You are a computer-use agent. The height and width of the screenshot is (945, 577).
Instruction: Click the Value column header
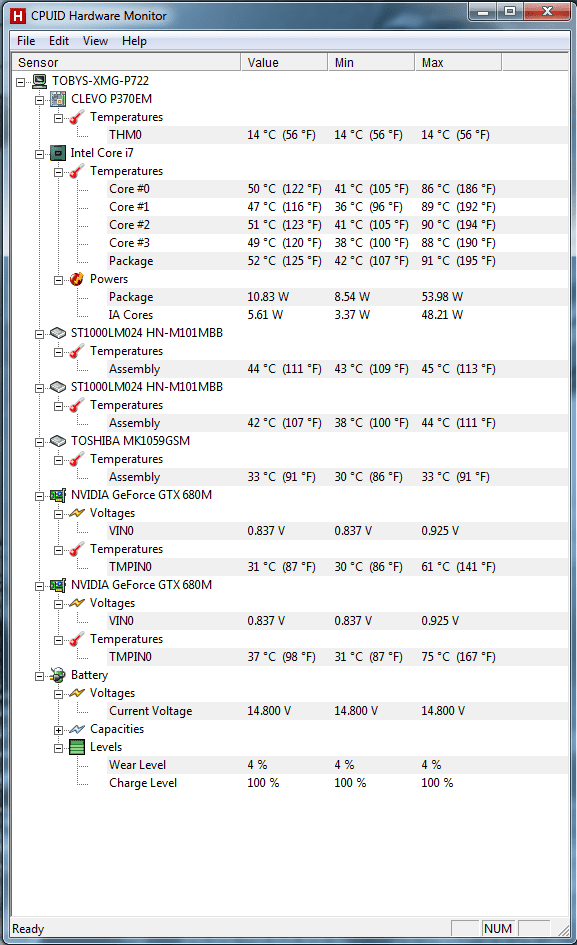coord(284,63)
